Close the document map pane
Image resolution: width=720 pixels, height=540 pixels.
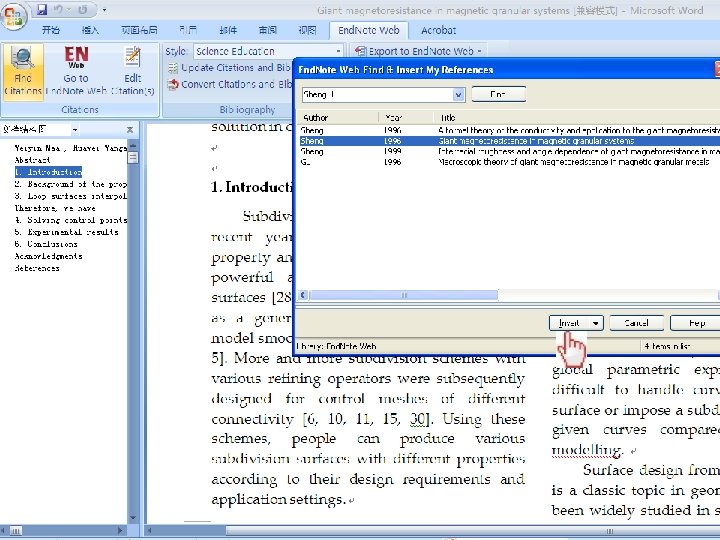tap(129, 130)
